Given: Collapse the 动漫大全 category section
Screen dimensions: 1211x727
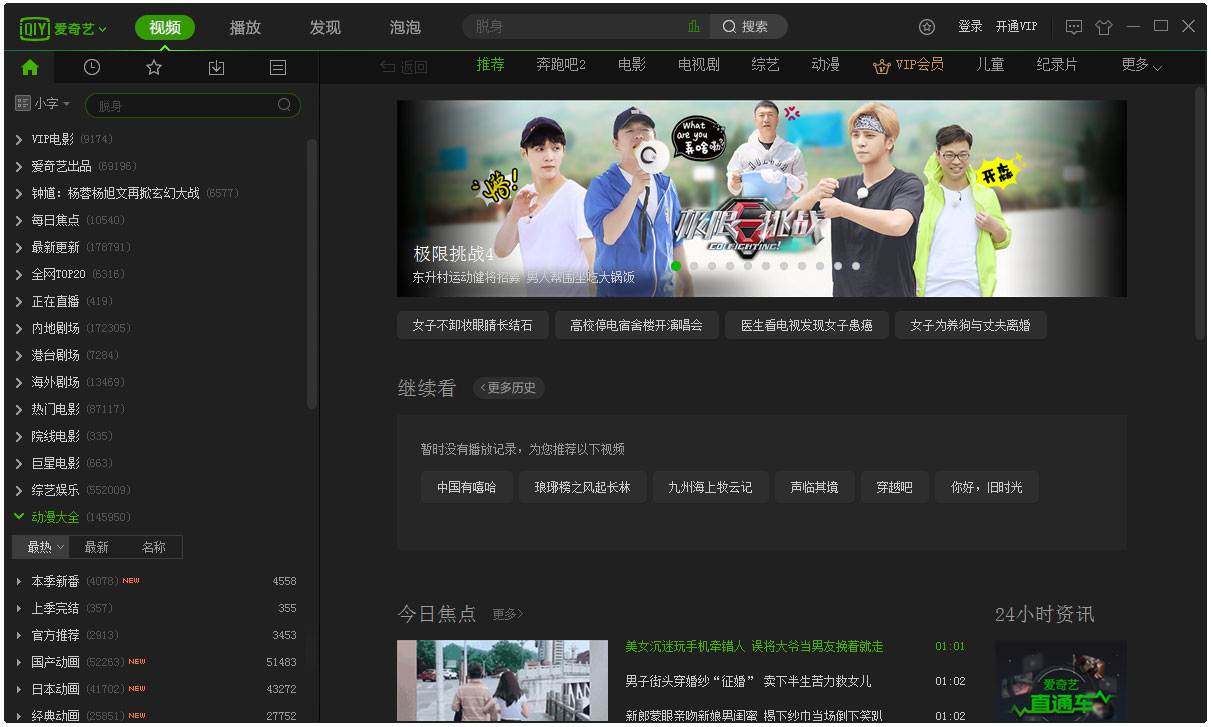Looking at the screenshot, I should [19, 517].
